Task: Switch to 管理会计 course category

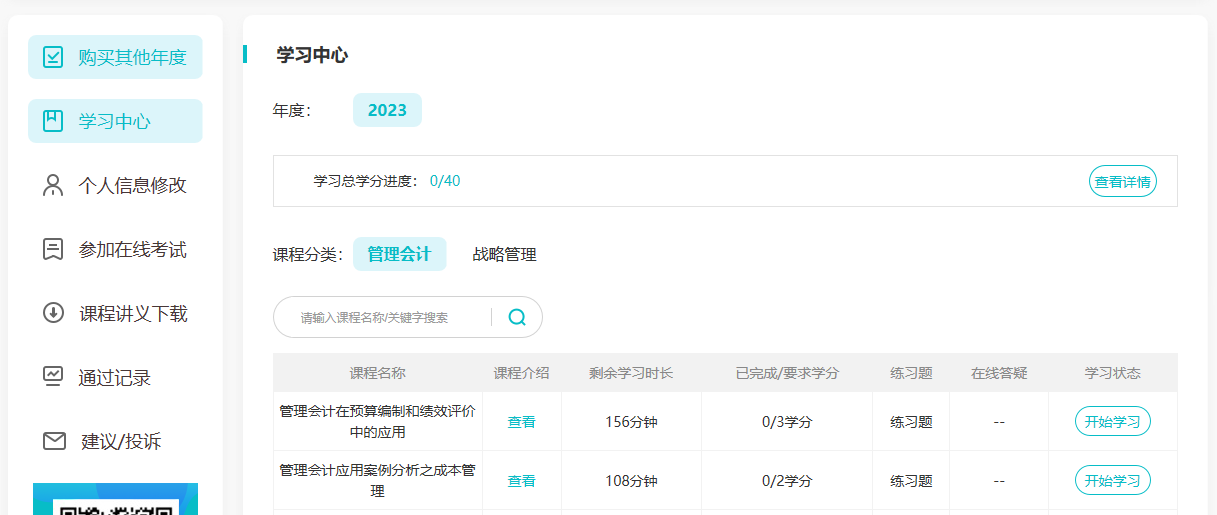Action: (x=399, y=254)
